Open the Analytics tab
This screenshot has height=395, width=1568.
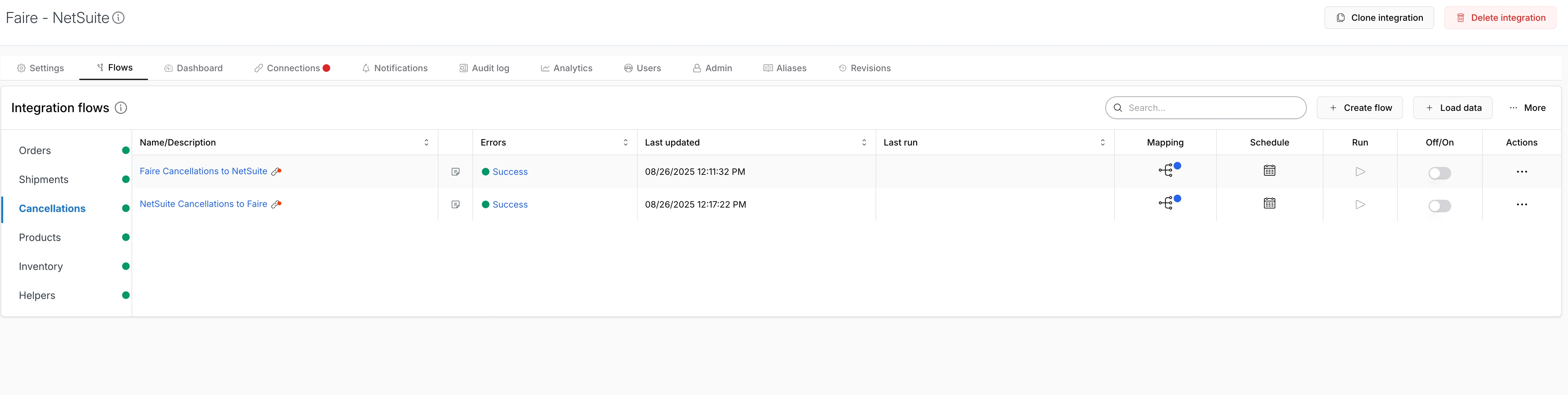566,68
